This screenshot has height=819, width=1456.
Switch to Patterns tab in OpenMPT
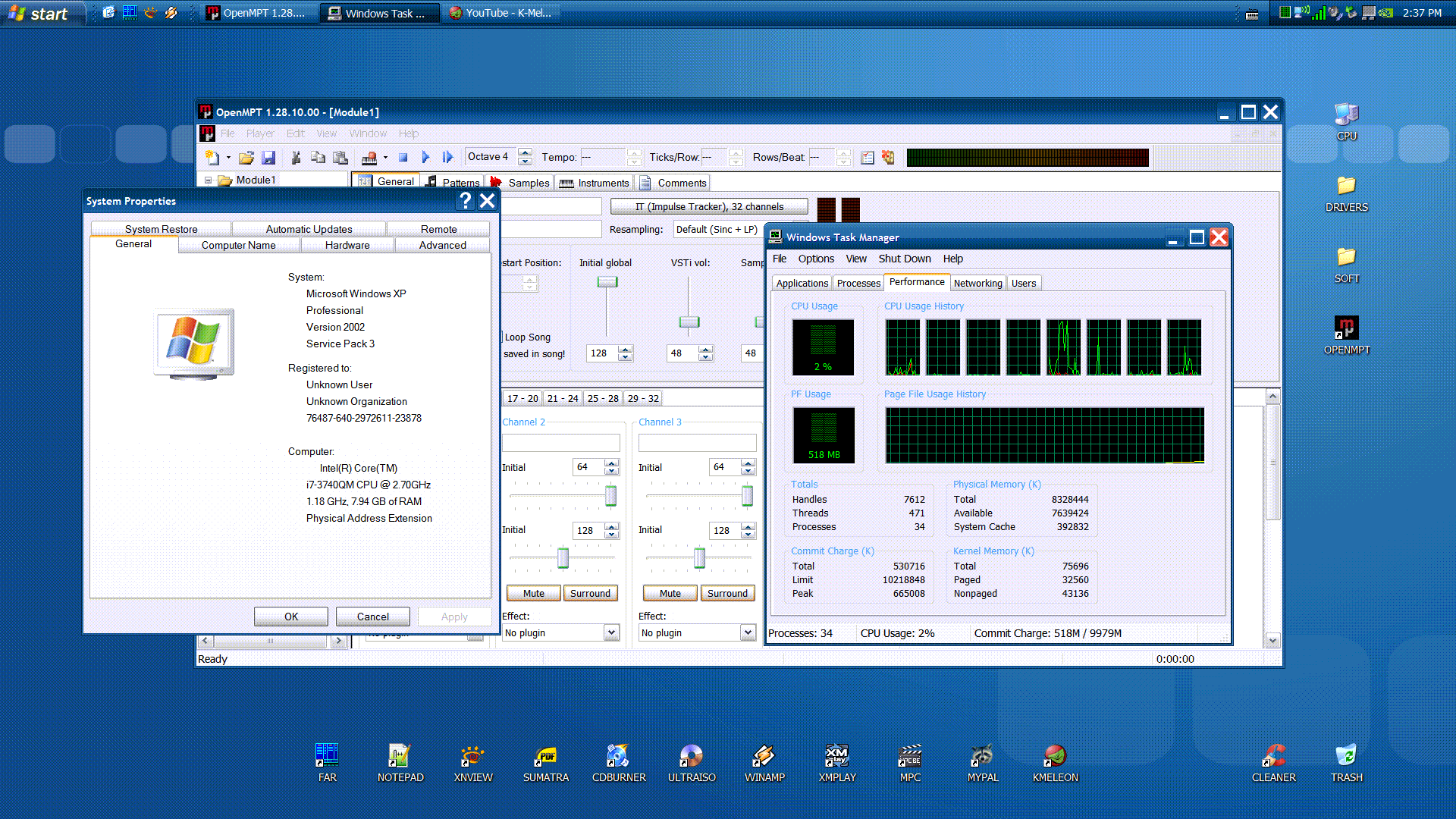453,183
